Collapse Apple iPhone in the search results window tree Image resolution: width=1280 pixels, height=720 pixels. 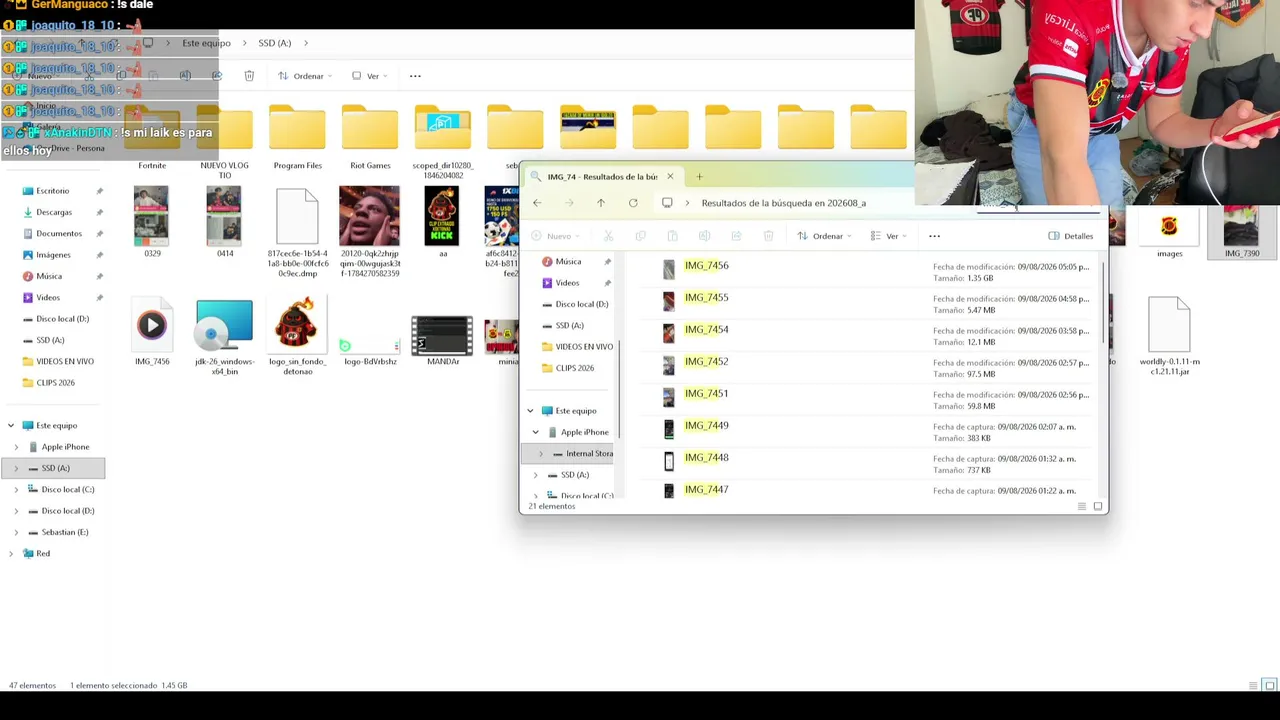(x=535, y=433)
